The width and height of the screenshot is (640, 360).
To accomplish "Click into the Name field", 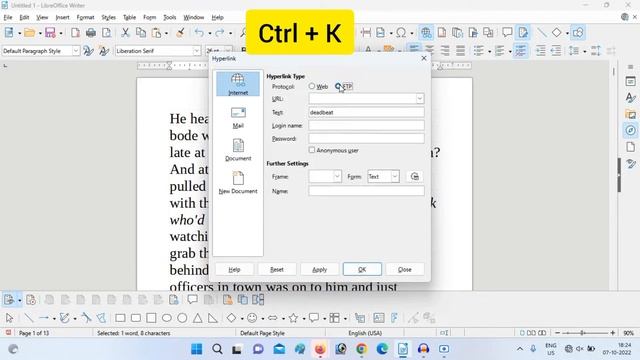I will click(366, 191).
